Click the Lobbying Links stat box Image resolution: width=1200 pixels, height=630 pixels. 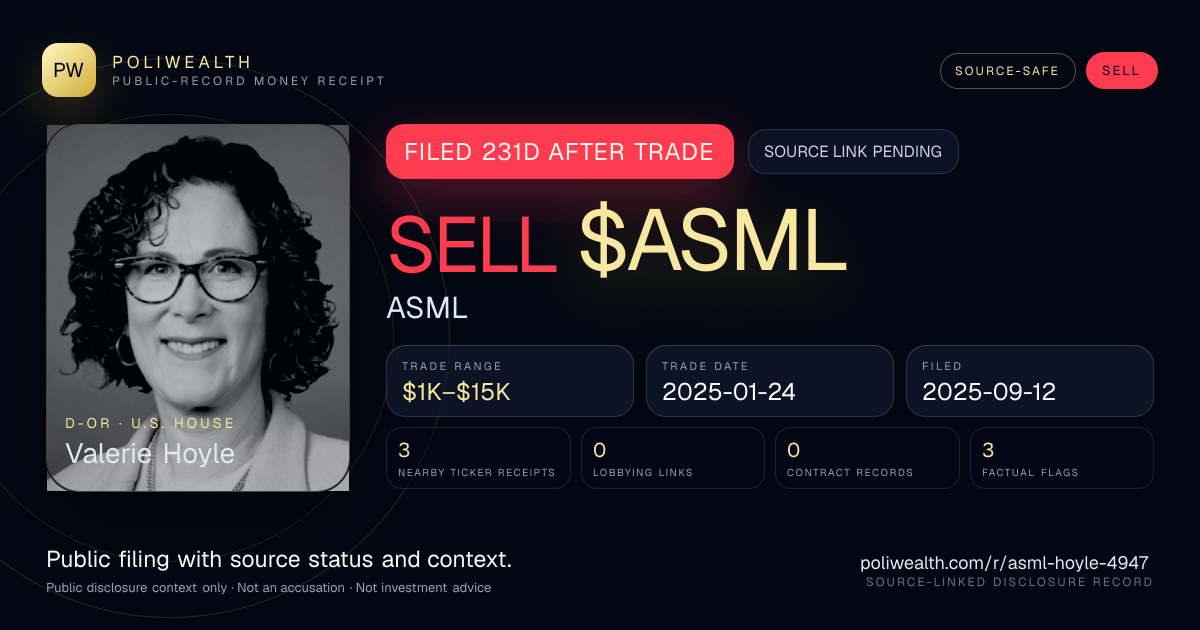click(x=673, y=458)
